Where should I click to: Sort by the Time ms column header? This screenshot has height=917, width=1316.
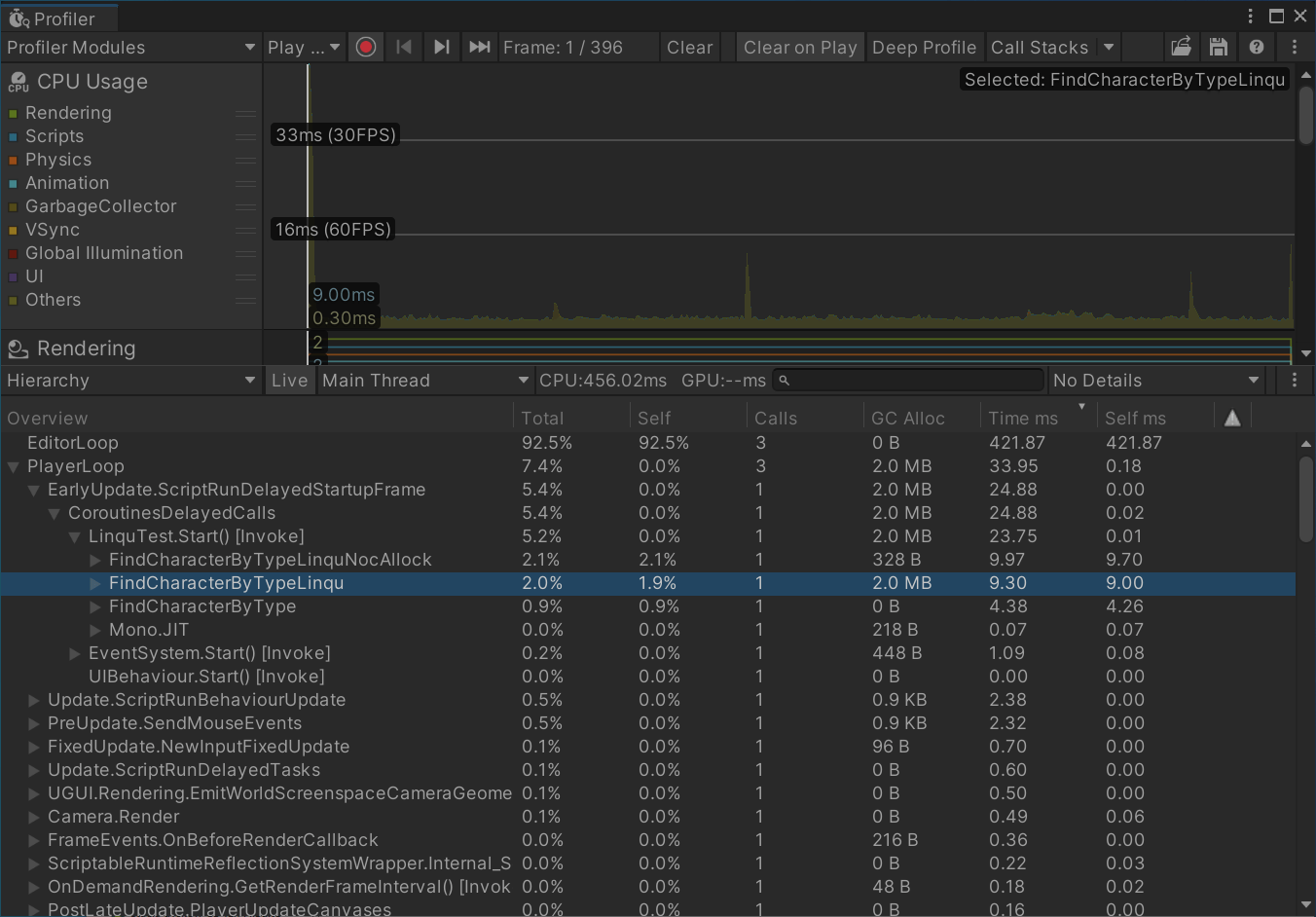point(1039,418)
